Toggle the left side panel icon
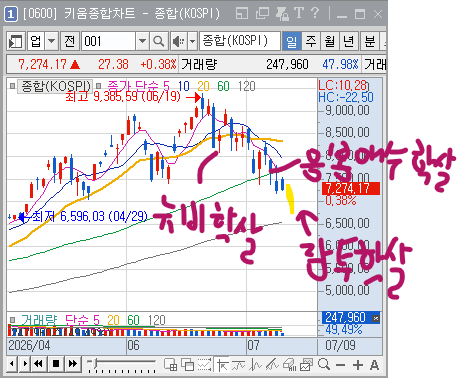This screenshot has height=378, width=457. pyautogui.click(x=16, y=42)
